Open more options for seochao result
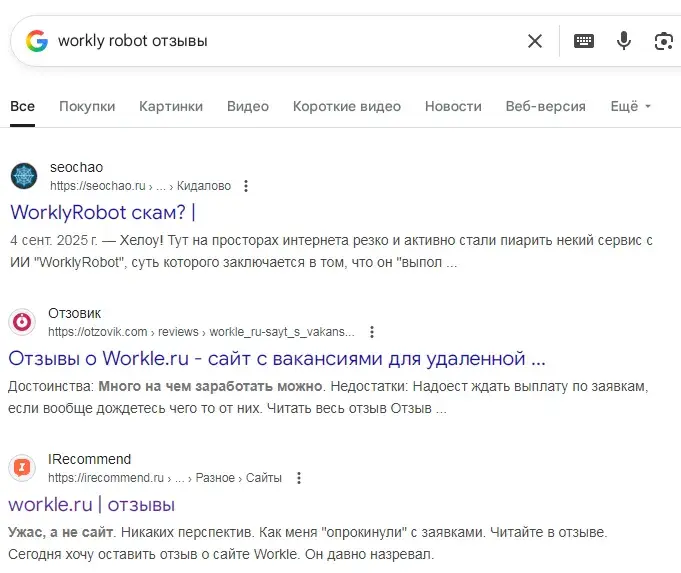The height and width of the screenshot is (573, 681). (246, 186)
